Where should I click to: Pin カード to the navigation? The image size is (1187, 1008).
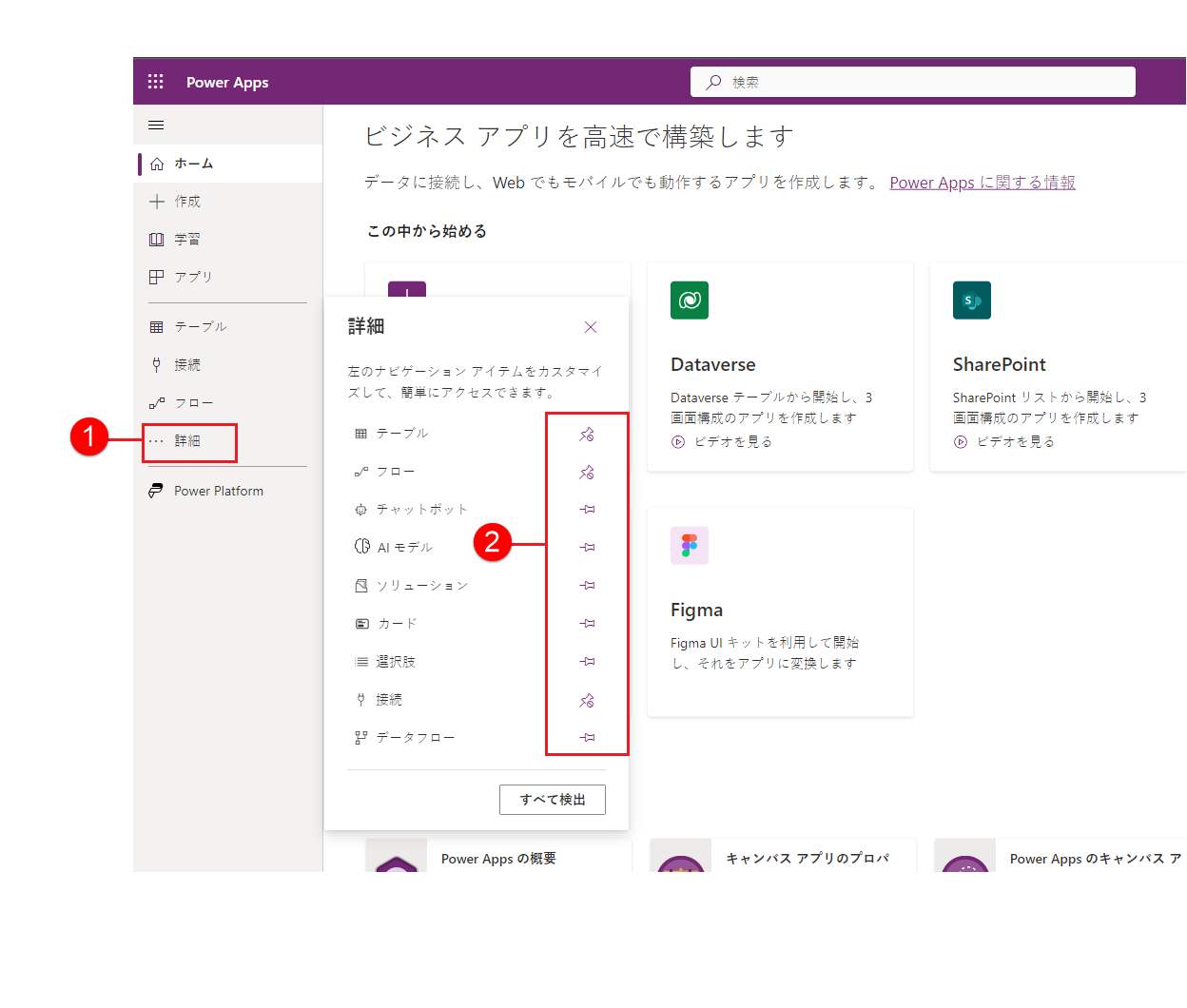pos(587,624)
